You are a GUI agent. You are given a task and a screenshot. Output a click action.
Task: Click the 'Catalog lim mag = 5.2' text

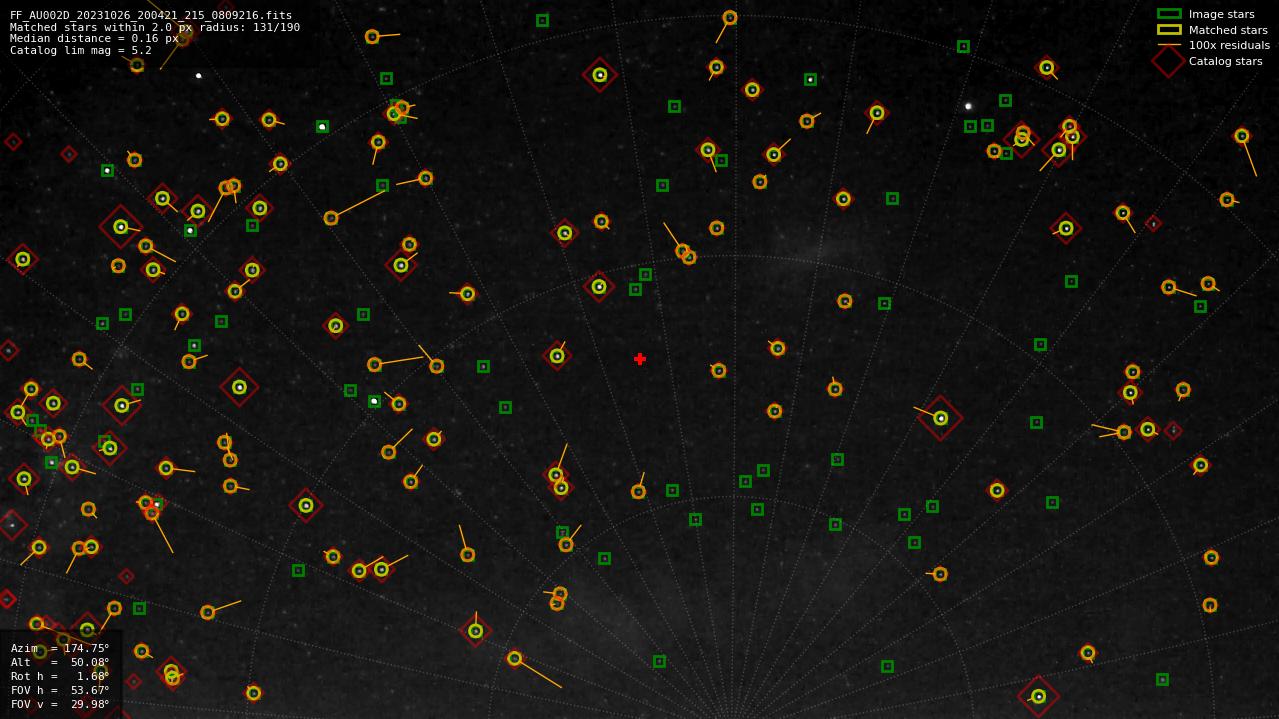[x=81, y=50]
